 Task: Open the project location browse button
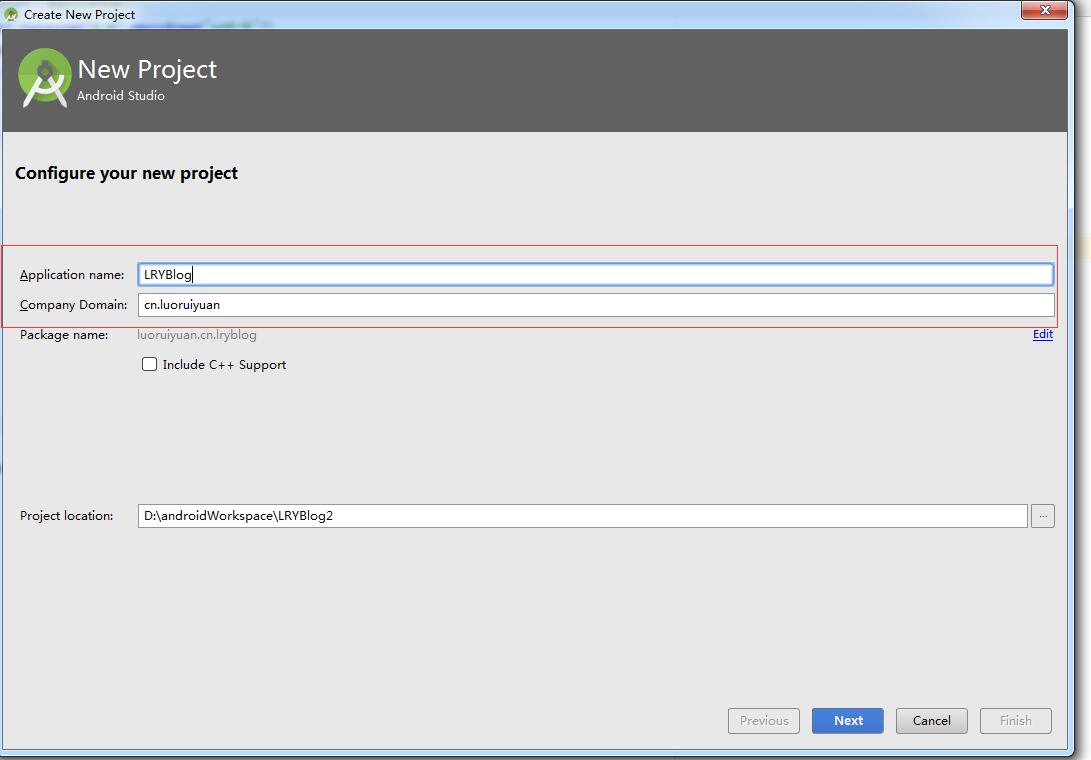click(1042, 516)
